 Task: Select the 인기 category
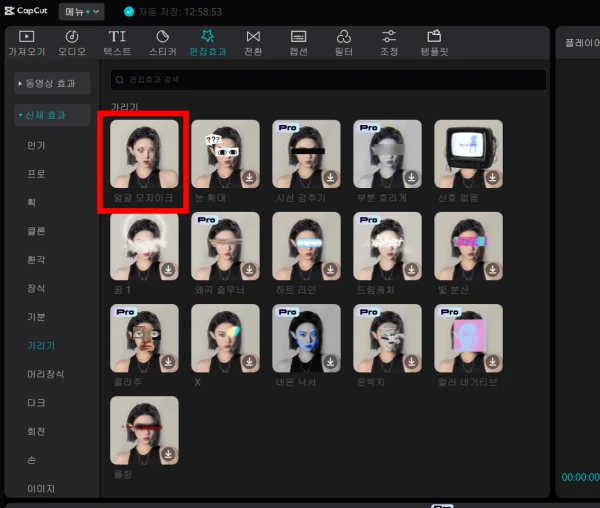click(x=36, y=145)
